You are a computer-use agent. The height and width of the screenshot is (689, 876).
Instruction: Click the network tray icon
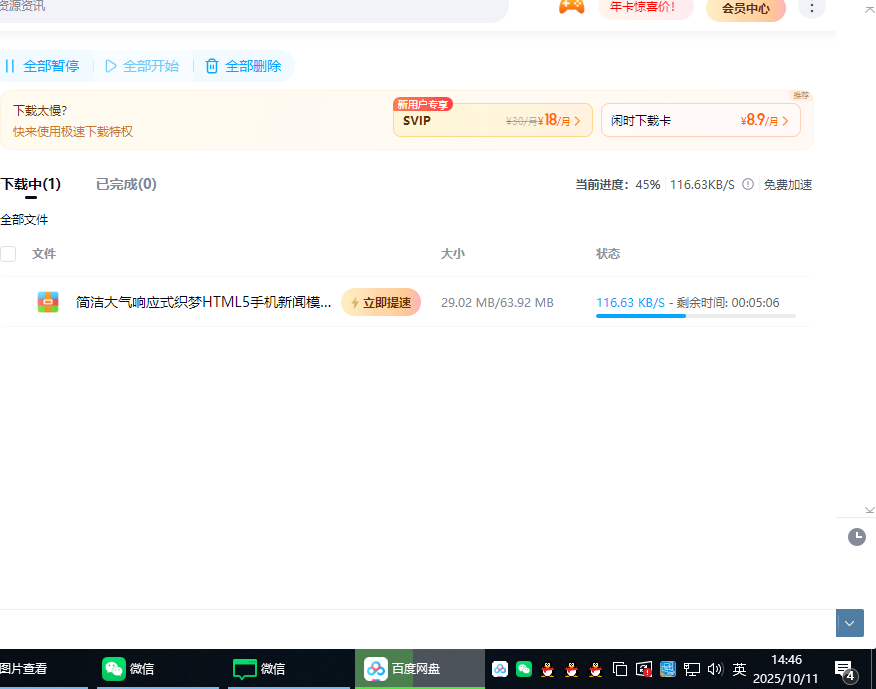click(x=692, y=669)
